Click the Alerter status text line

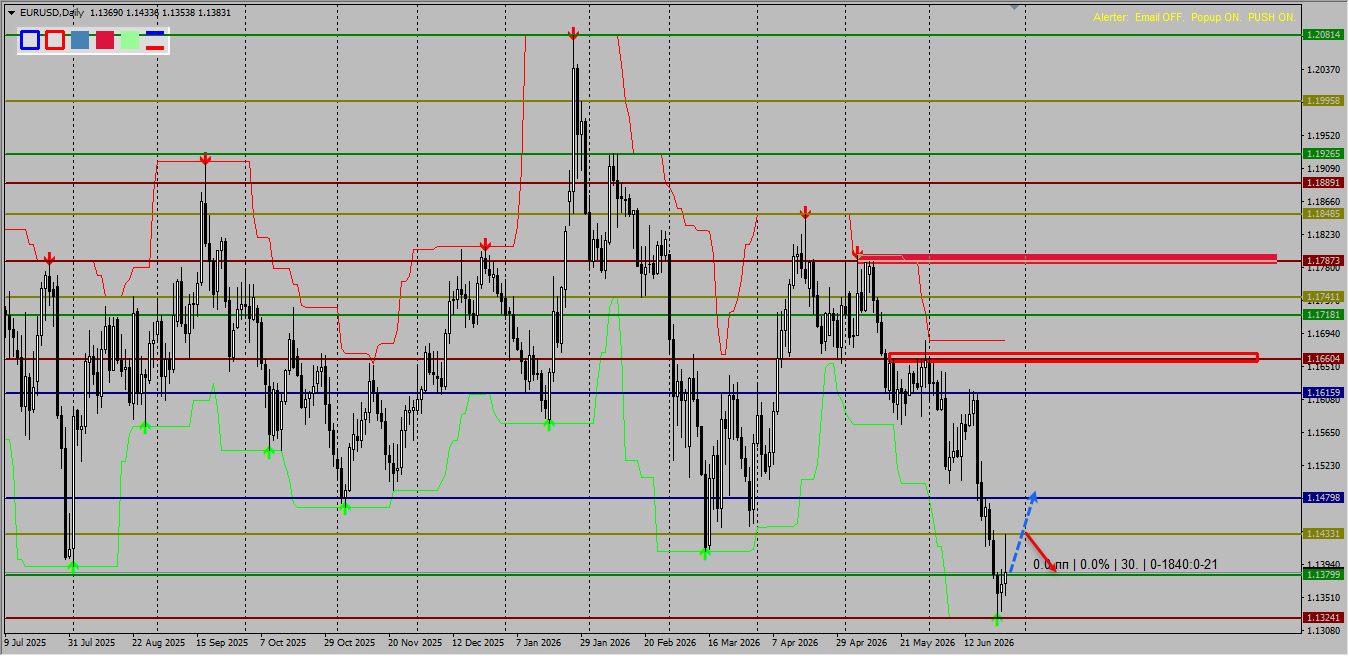coord(1195,18)
